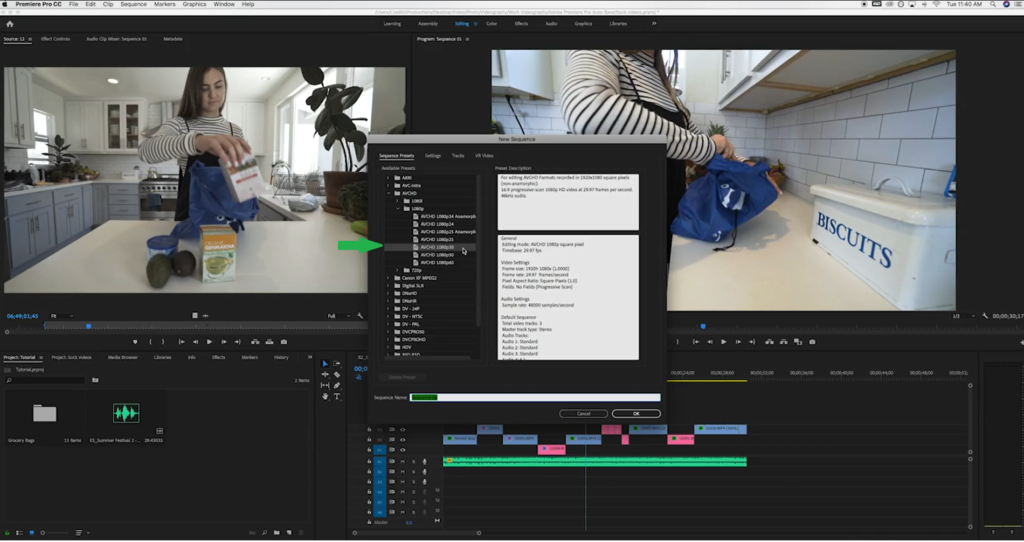Switch Project panel to list view

(20, 533)
